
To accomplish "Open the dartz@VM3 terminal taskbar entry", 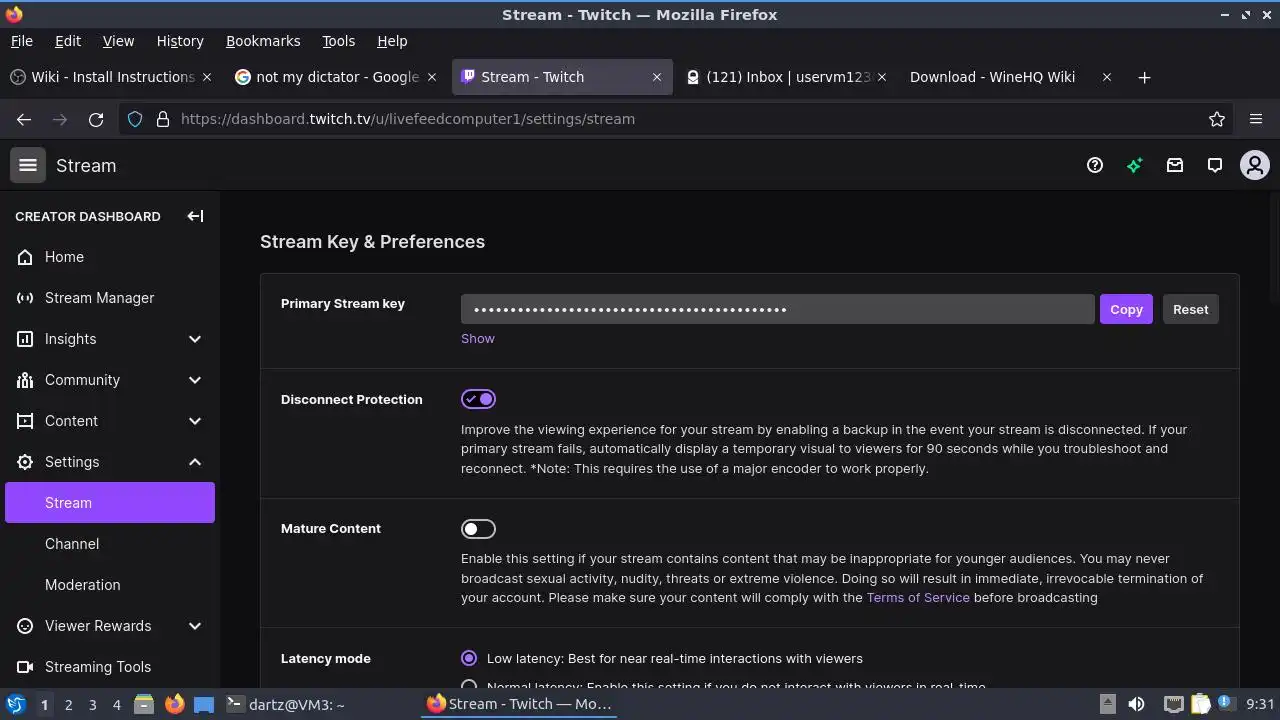I will (x=318, y=704).
